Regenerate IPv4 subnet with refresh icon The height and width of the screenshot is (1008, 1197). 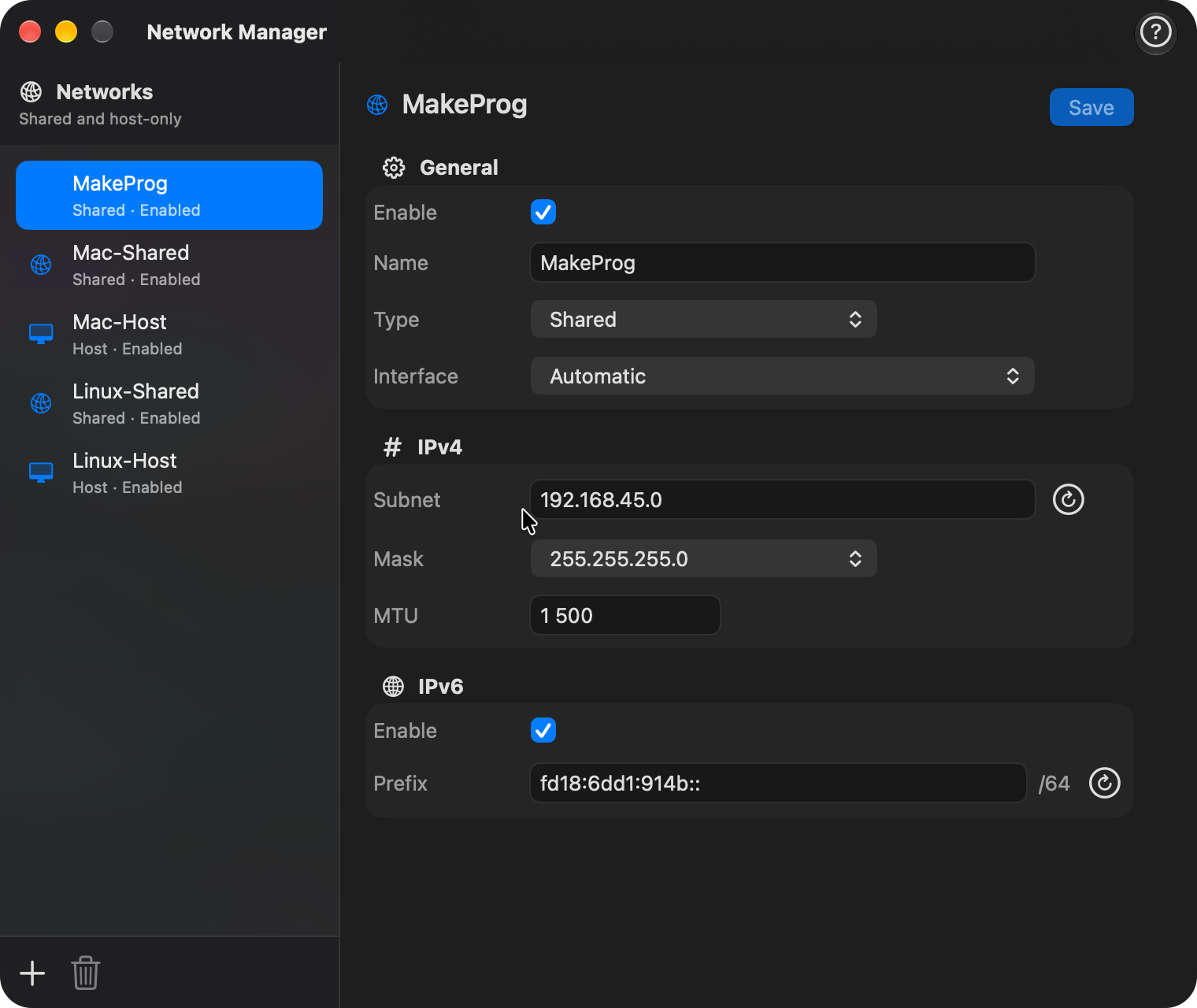point(1069,499)
